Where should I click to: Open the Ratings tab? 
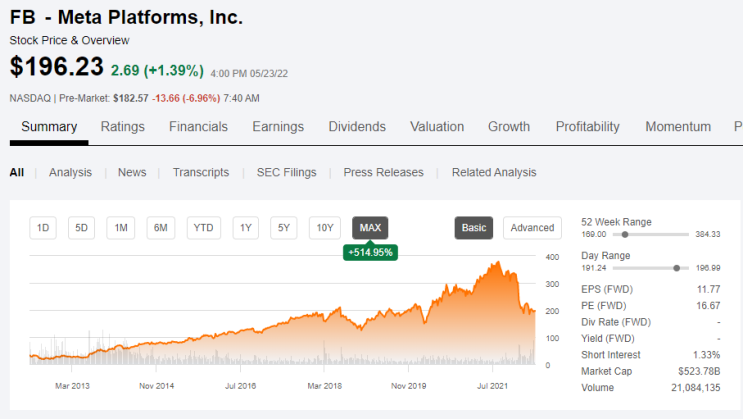click(122, 127)
